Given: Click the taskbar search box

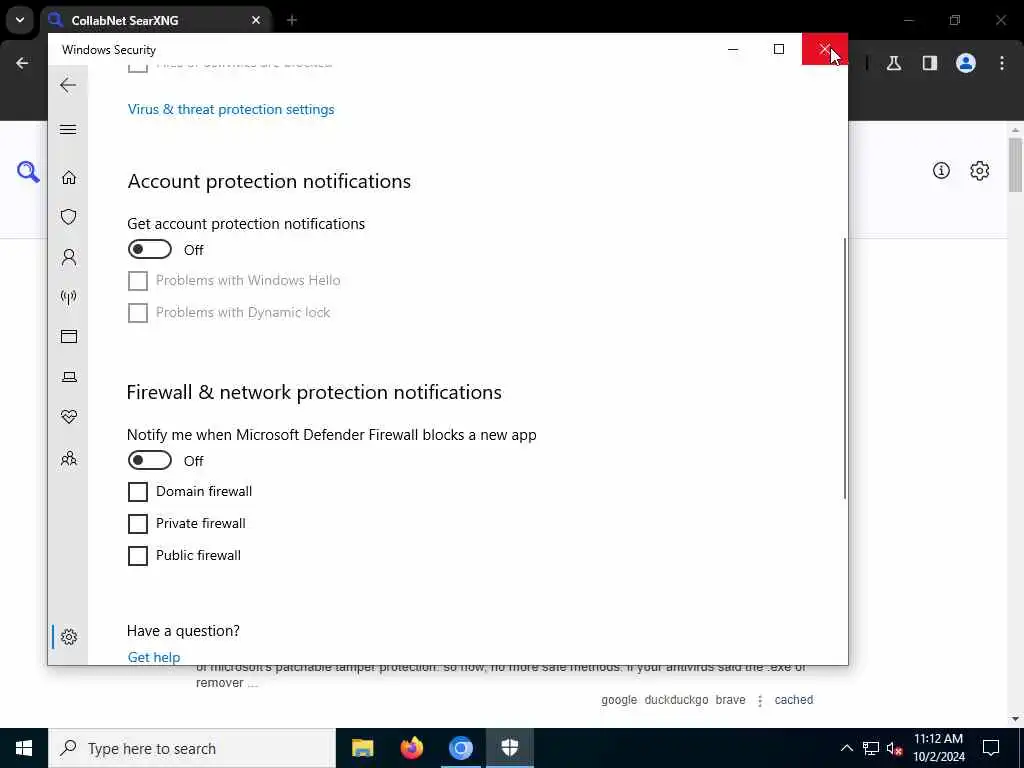Looking at the screenshot, I should [x=191, y=748].
